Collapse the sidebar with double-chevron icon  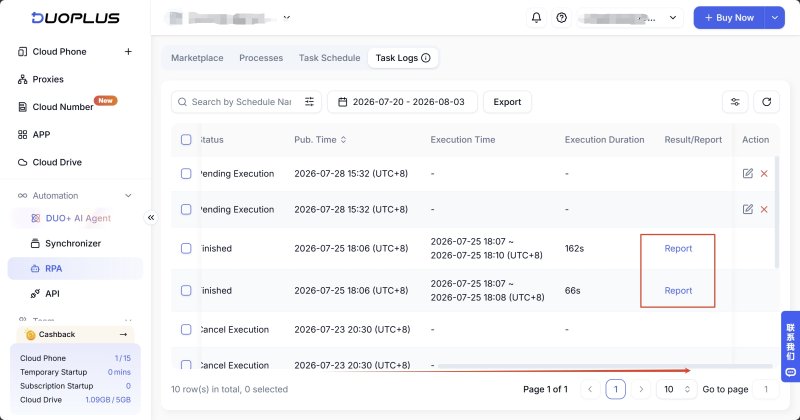click(151, 218)
